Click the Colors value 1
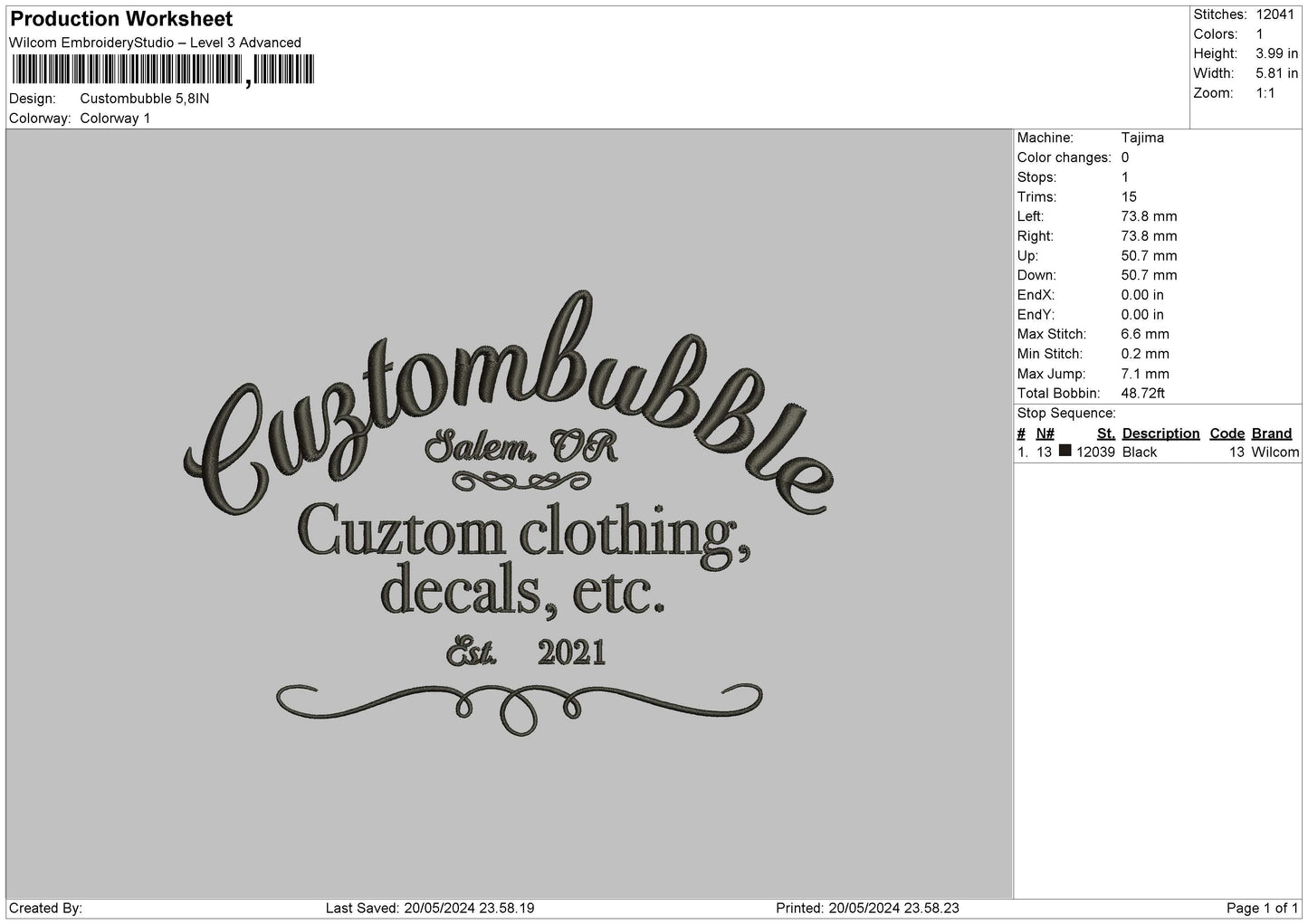Screen dimensions: 1308x924 point(1260,34)
